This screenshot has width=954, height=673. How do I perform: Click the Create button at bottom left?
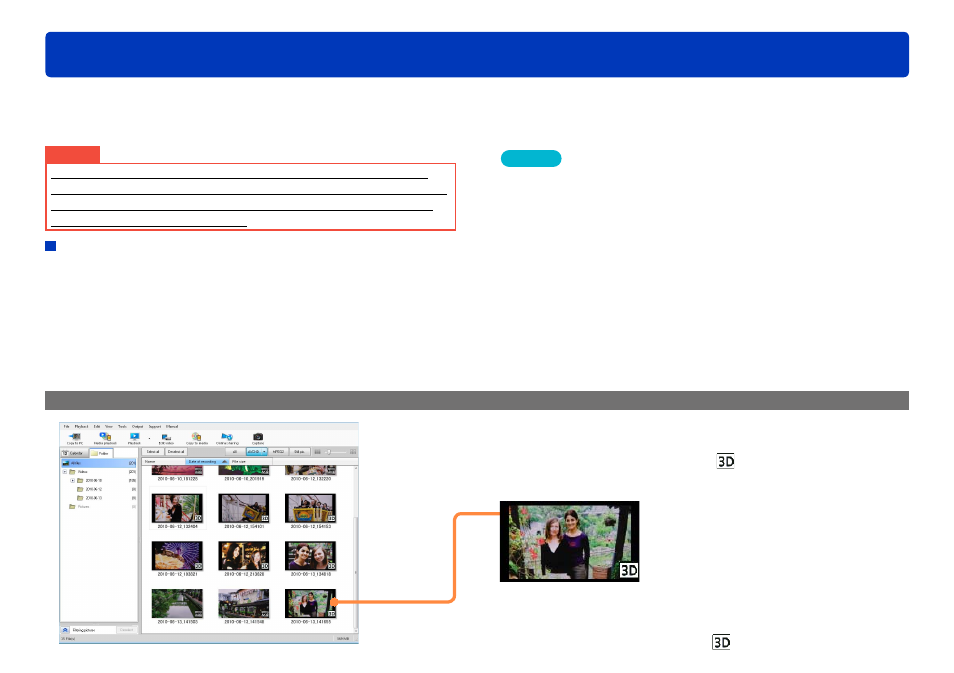(127, 630)
